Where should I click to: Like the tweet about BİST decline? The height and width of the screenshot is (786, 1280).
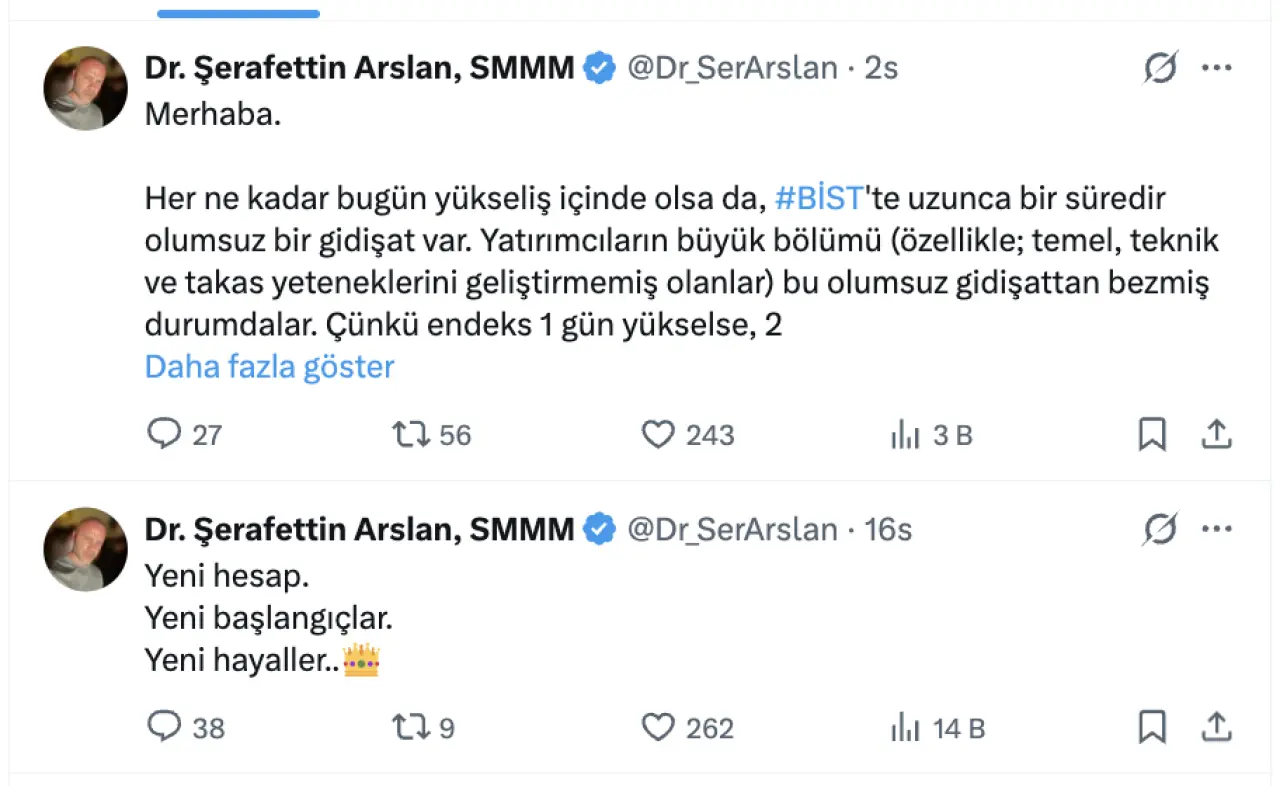pos(658,435)
